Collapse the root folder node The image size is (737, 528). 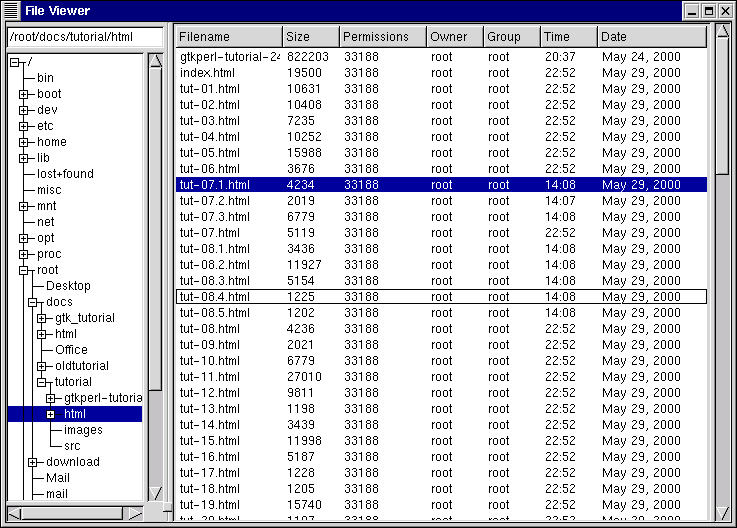[x=24, y=270]
